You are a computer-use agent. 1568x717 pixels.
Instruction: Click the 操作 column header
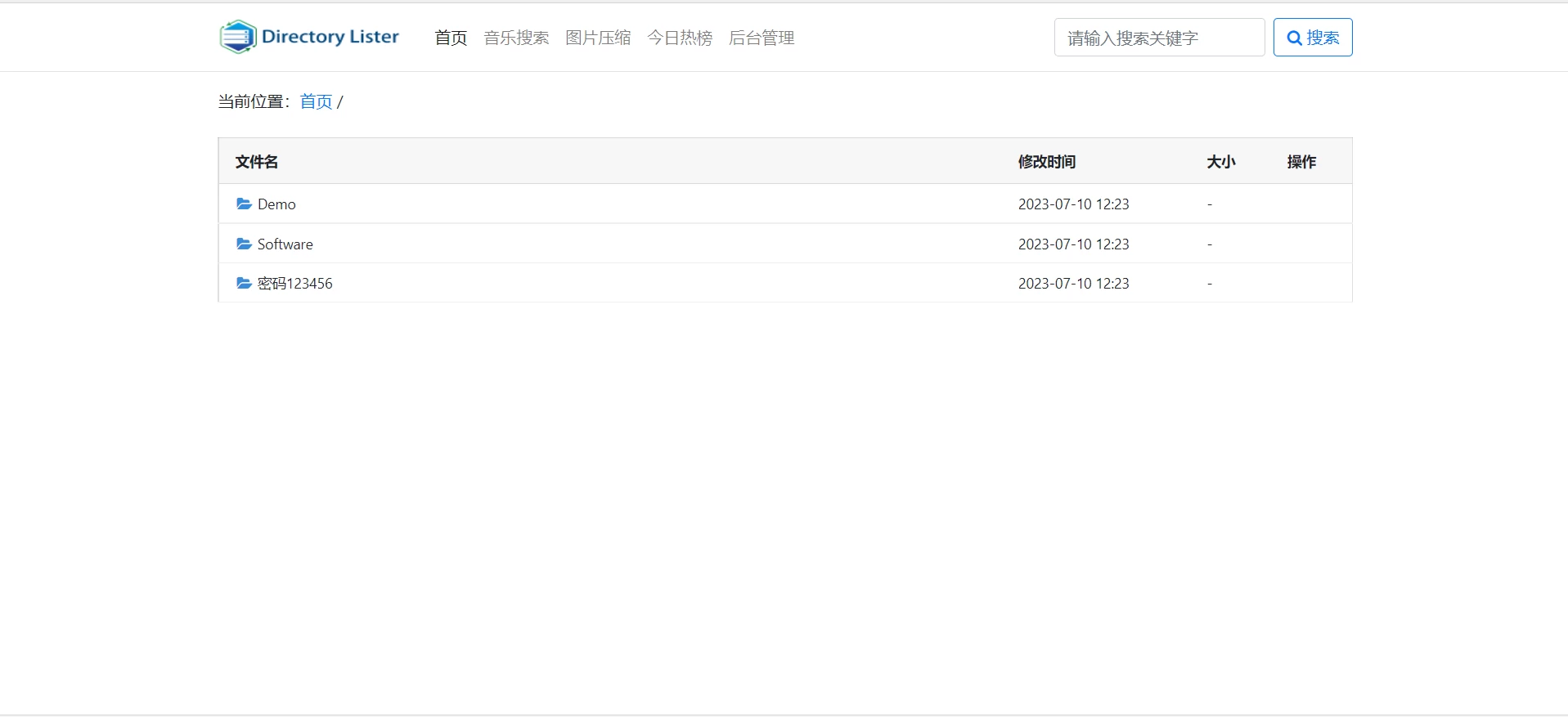[x=1301, y=162]
